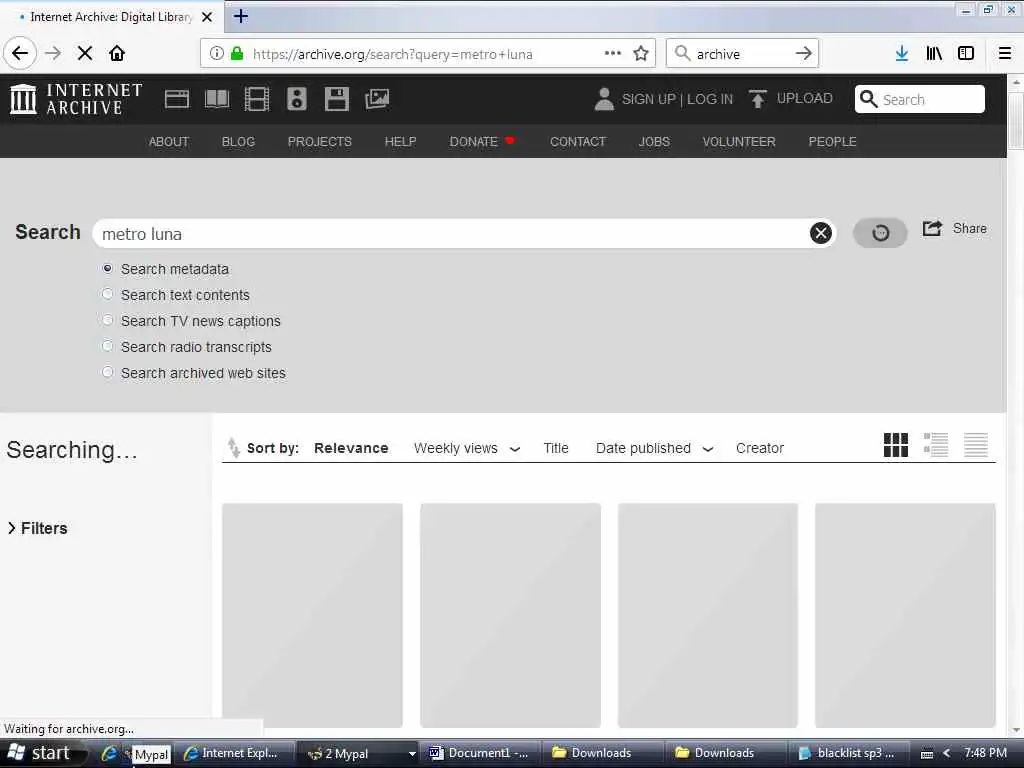Select the Search metadata radio button
Screen dimensions: 1024x768
click(108, 268)
